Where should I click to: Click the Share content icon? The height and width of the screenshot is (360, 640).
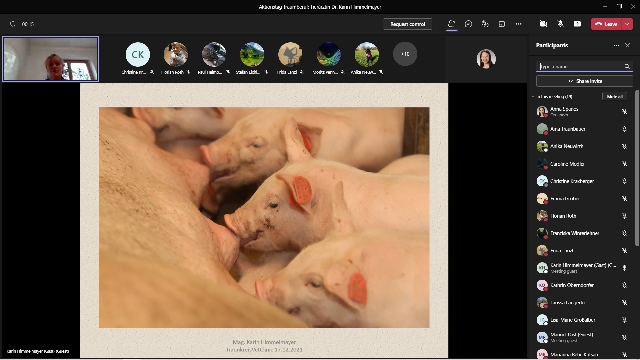(x=577, y=24)
